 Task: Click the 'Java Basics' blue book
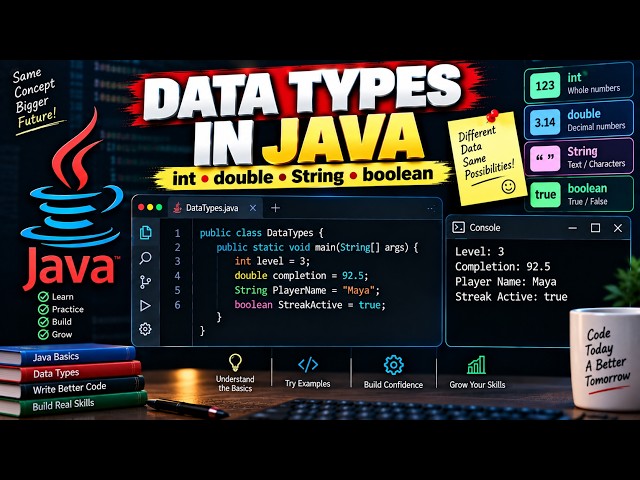(67, 355)
